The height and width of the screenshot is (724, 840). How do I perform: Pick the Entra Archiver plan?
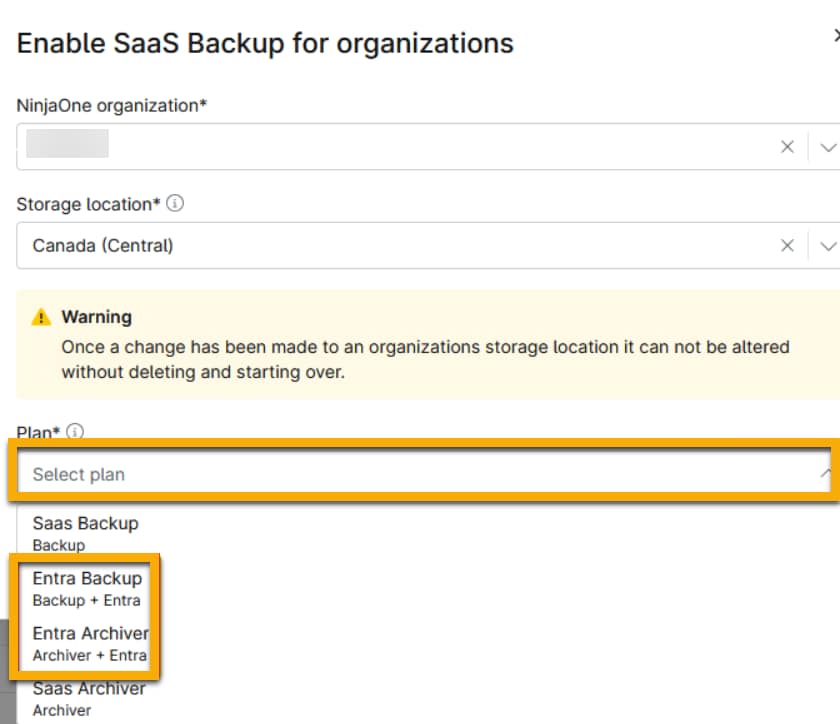pos(90,643)
